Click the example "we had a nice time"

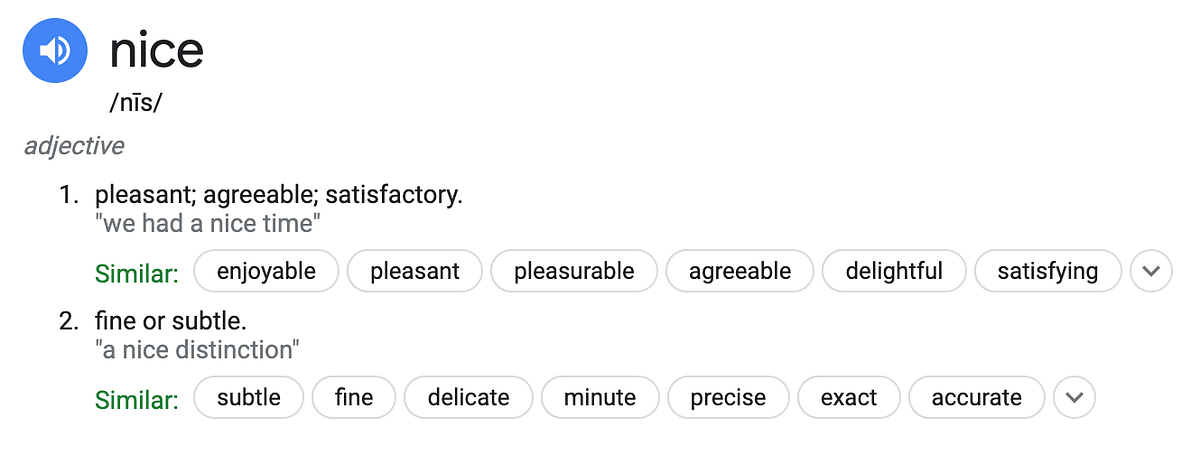(x=208, y=224)
